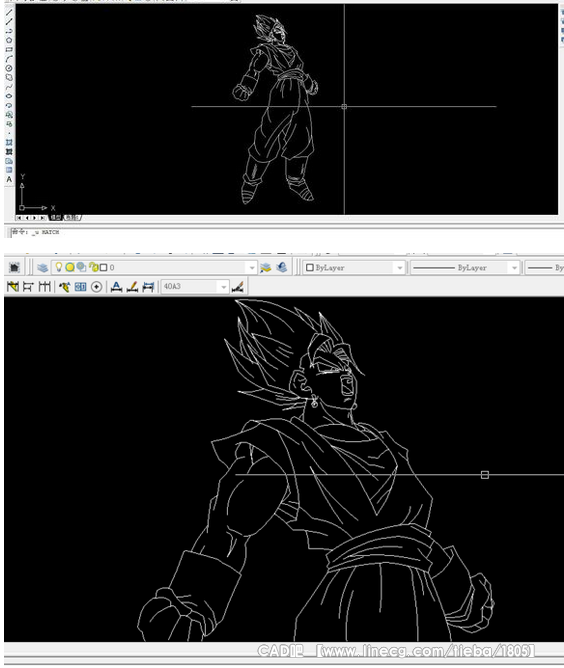The image size is (564, 668).
Task: Go to previous layout tab arrow
Action: click(x=27, y=218)
